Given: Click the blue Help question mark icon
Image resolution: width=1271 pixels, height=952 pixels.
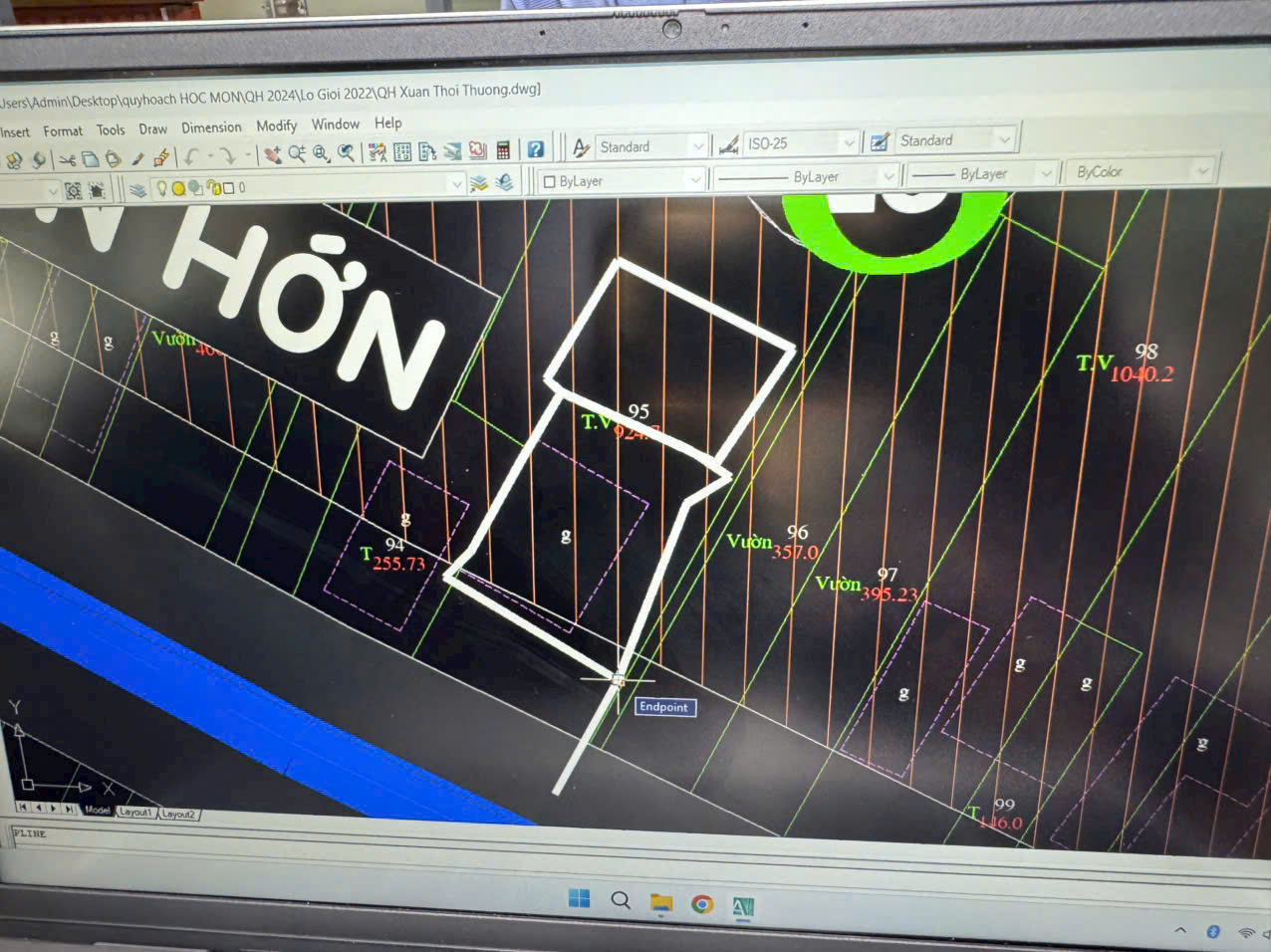Looking at the screenshot, I should click(x=535, y=149).
